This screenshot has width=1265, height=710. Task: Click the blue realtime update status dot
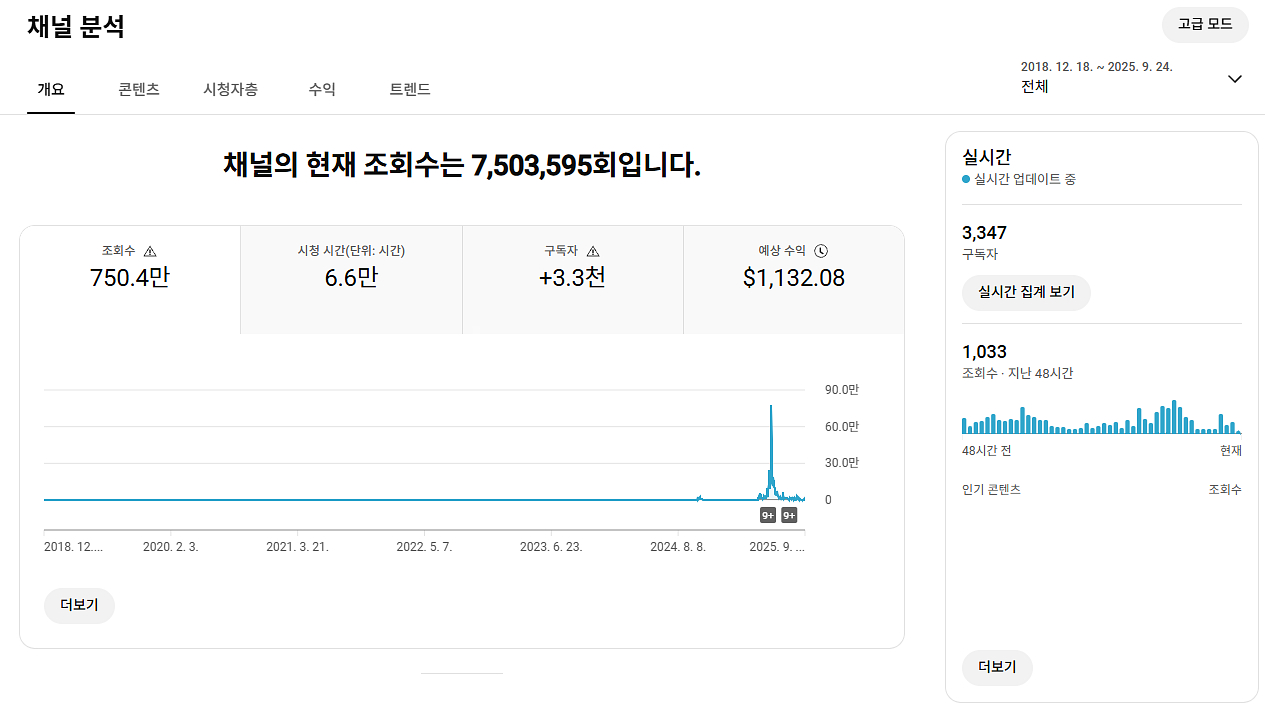[x=966, y=180]
